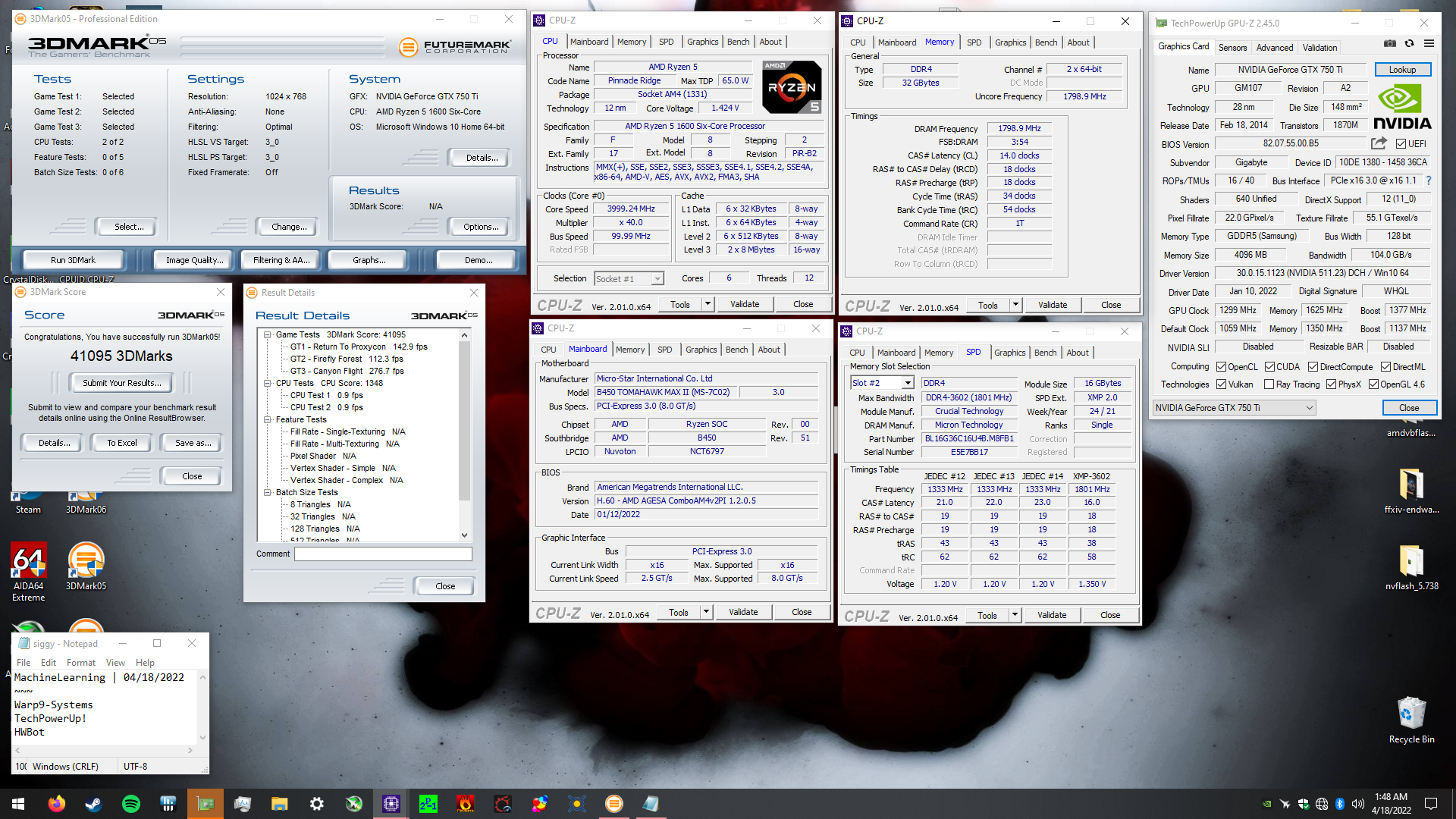This screenshot has width=1456, height=819.
Task: Open the Format menu in Notepad
Action: 80,662
